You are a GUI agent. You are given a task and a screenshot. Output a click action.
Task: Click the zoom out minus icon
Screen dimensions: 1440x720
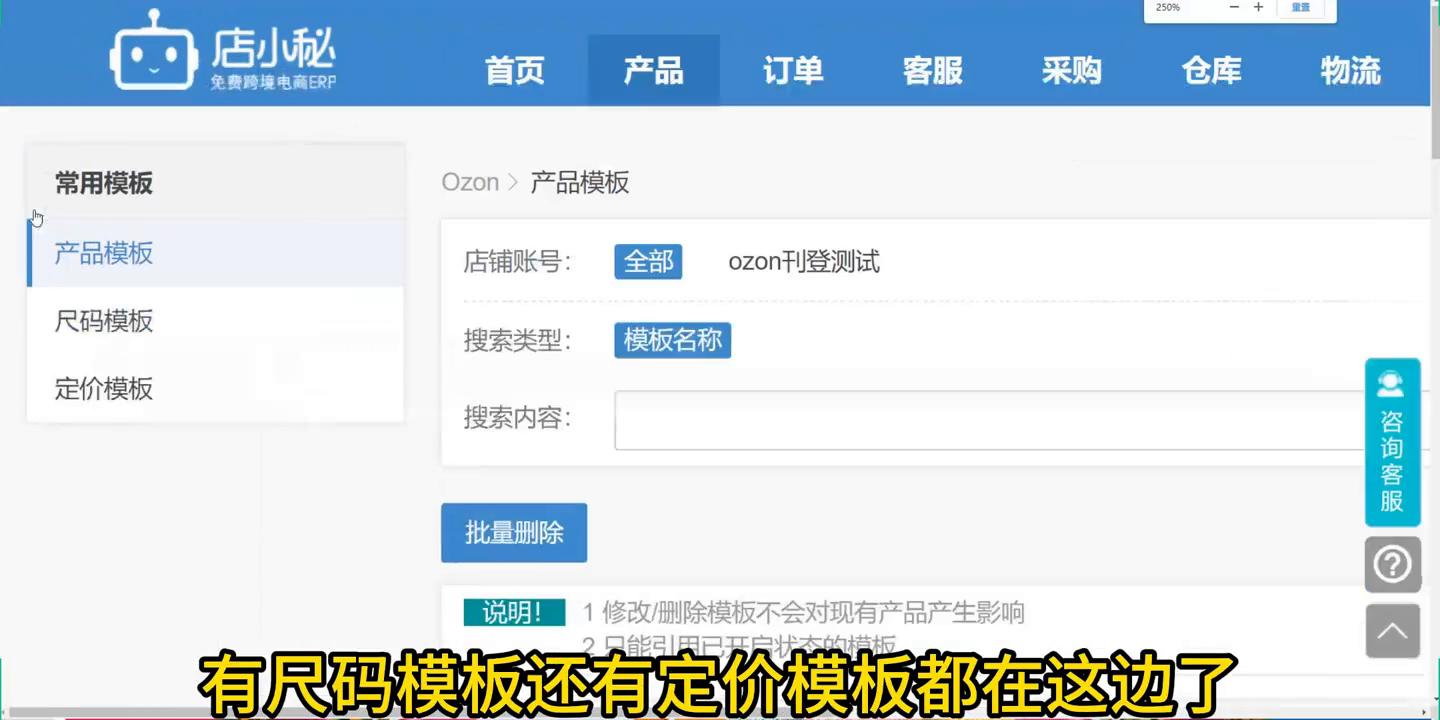tap(1234, 7)
